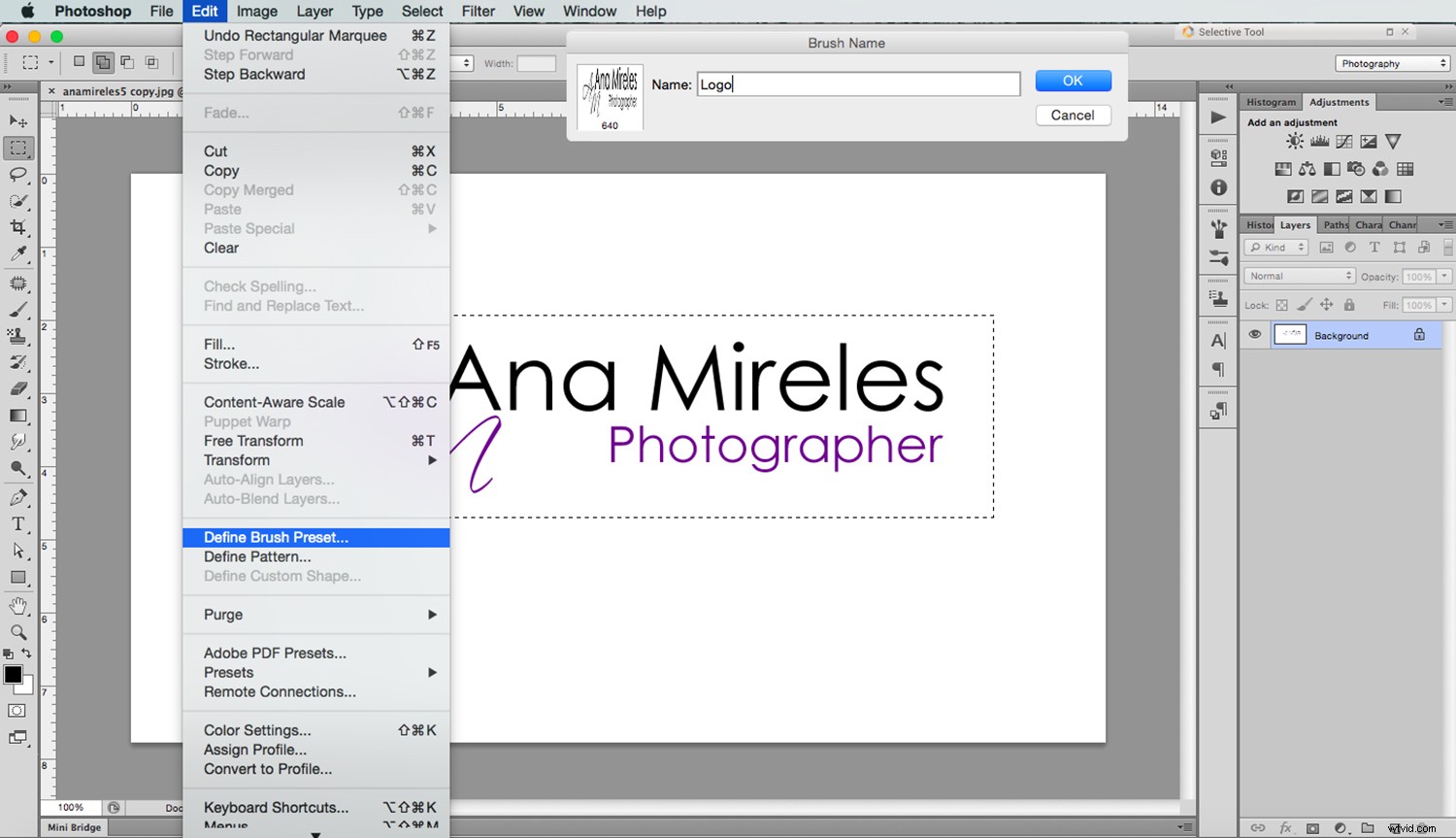
Task: Select the Crop tool in the toolbar
Action: 19,225
